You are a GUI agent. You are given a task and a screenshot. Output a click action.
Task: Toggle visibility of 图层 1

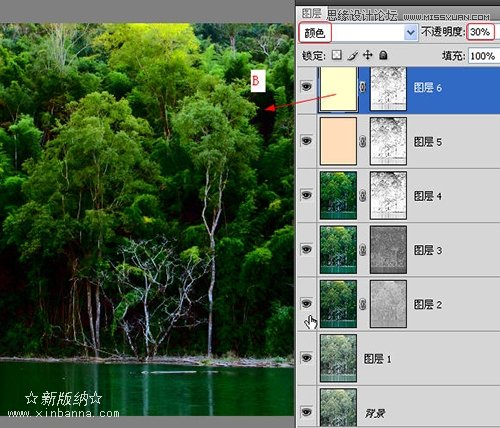[306, 358]
